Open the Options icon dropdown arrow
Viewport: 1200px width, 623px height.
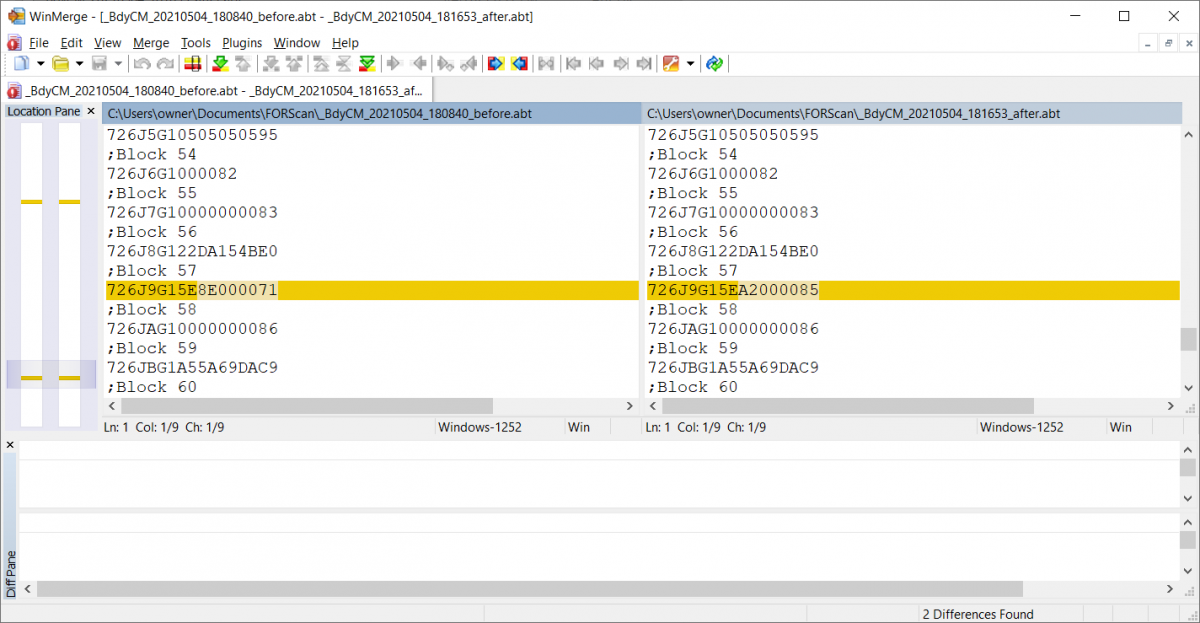pyautogui.click(x=690, y=64)
